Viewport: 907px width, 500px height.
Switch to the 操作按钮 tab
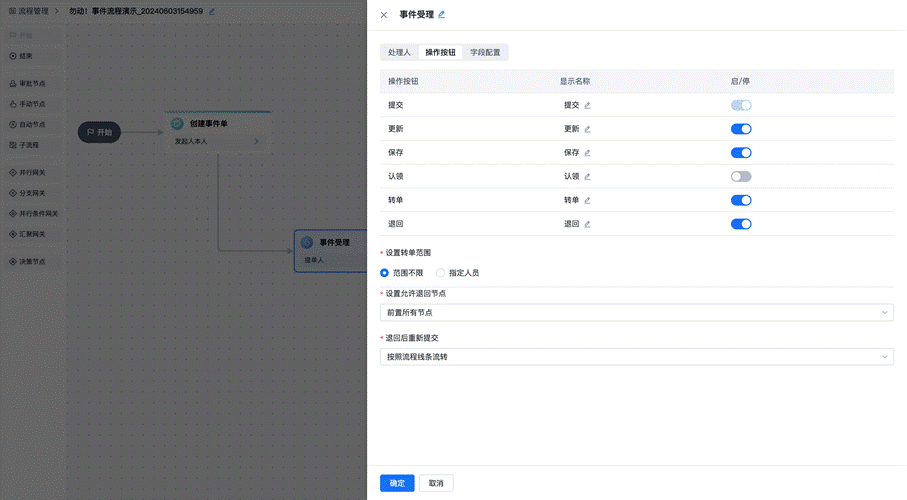(x=440, y=52)
